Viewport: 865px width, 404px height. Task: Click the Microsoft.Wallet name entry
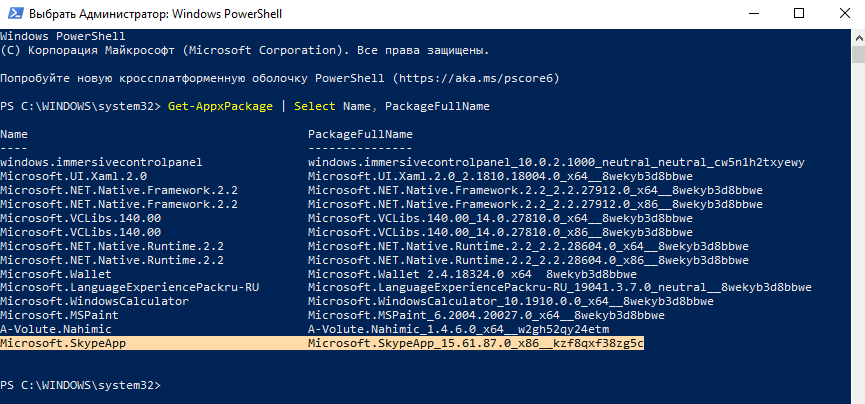coord(56,274)
